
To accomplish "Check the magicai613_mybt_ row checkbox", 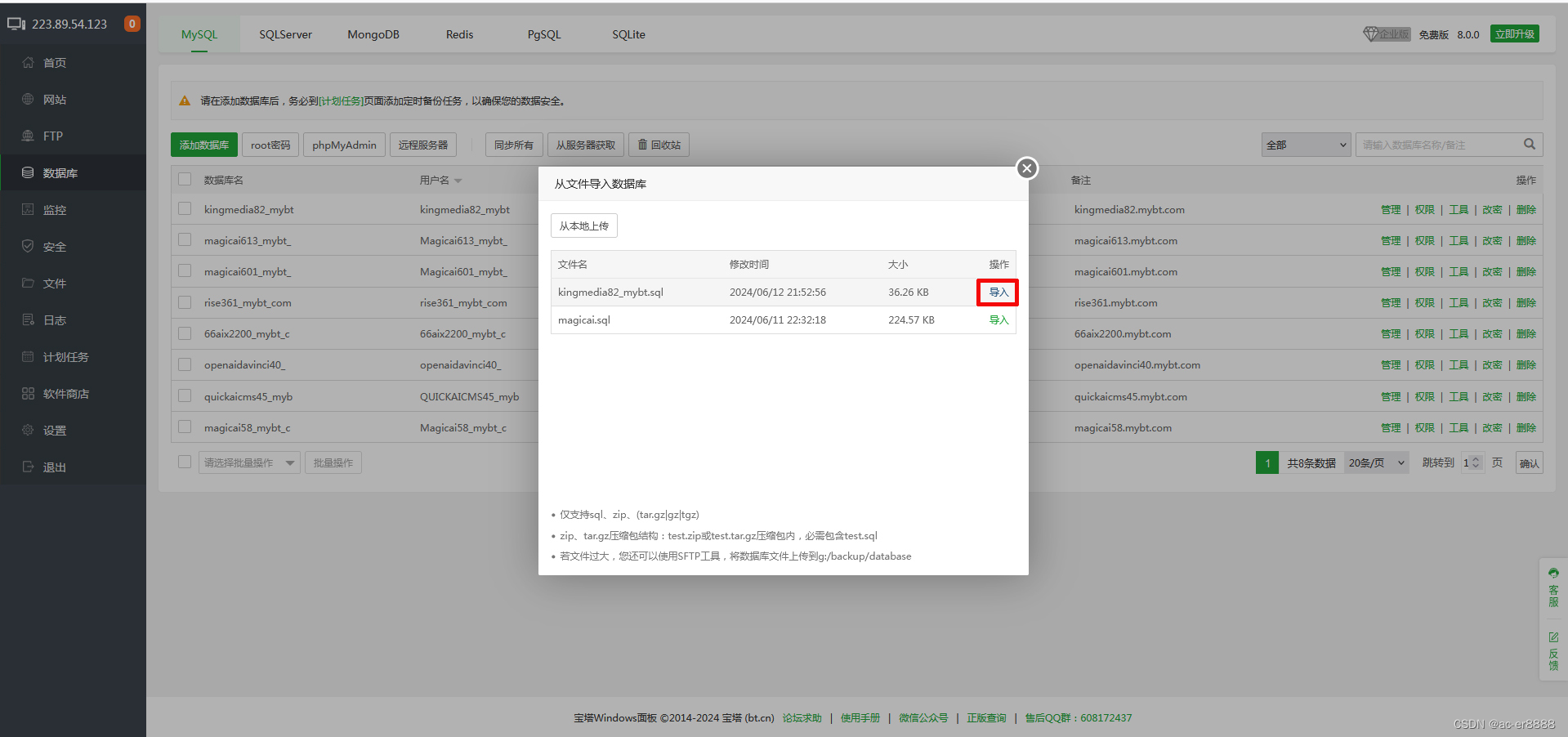I will click(x=185, y=239).
